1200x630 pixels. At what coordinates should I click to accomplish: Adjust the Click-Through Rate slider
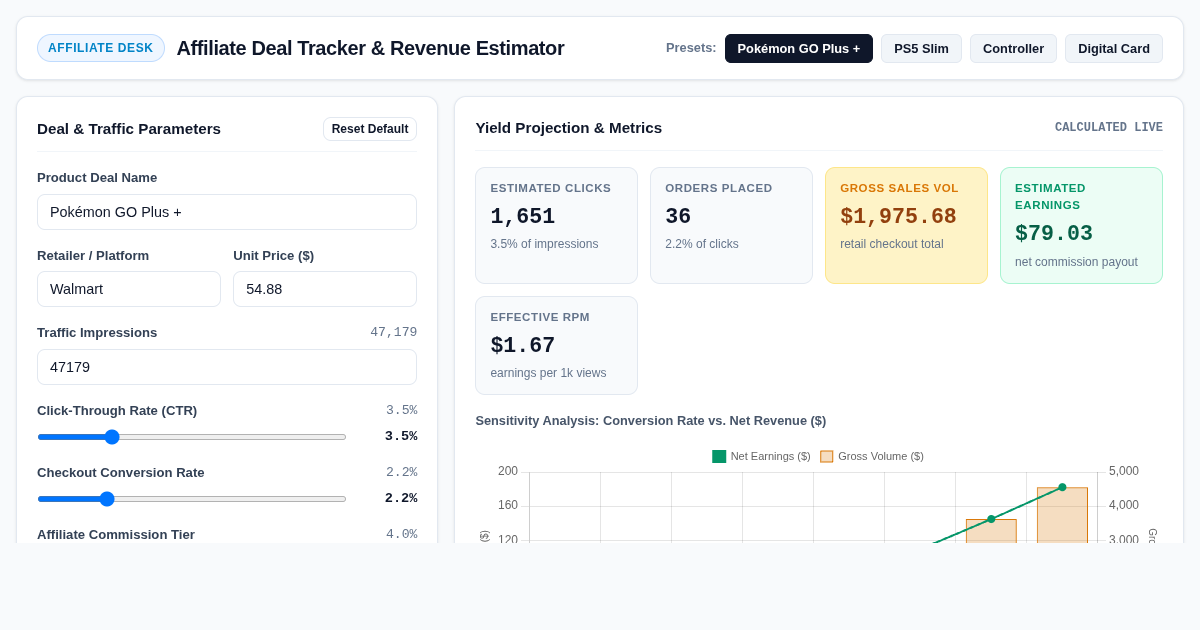[192, 437]
